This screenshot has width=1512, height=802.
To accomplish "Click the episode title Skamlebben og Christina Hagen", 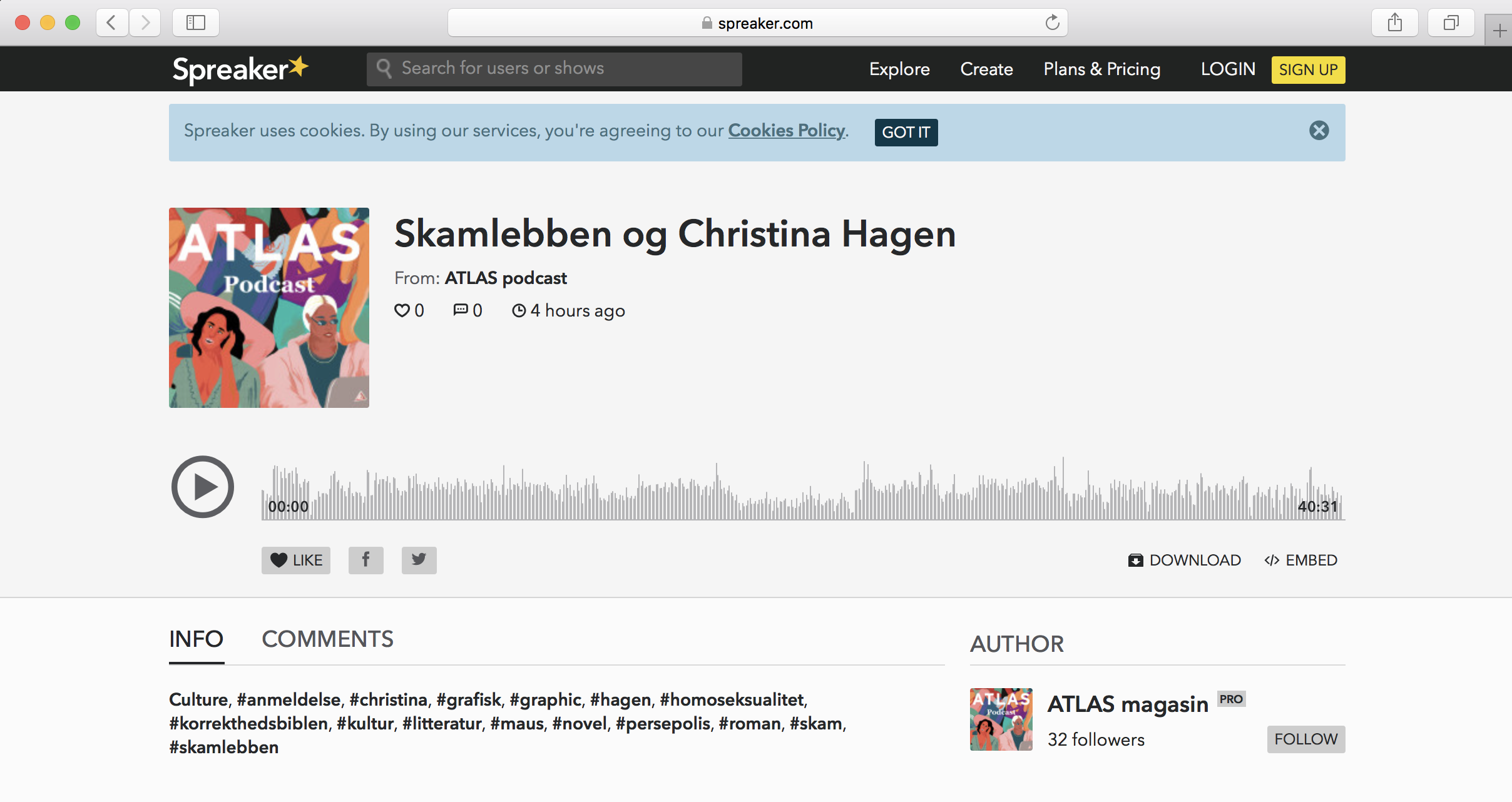I will tap(675, 234).
